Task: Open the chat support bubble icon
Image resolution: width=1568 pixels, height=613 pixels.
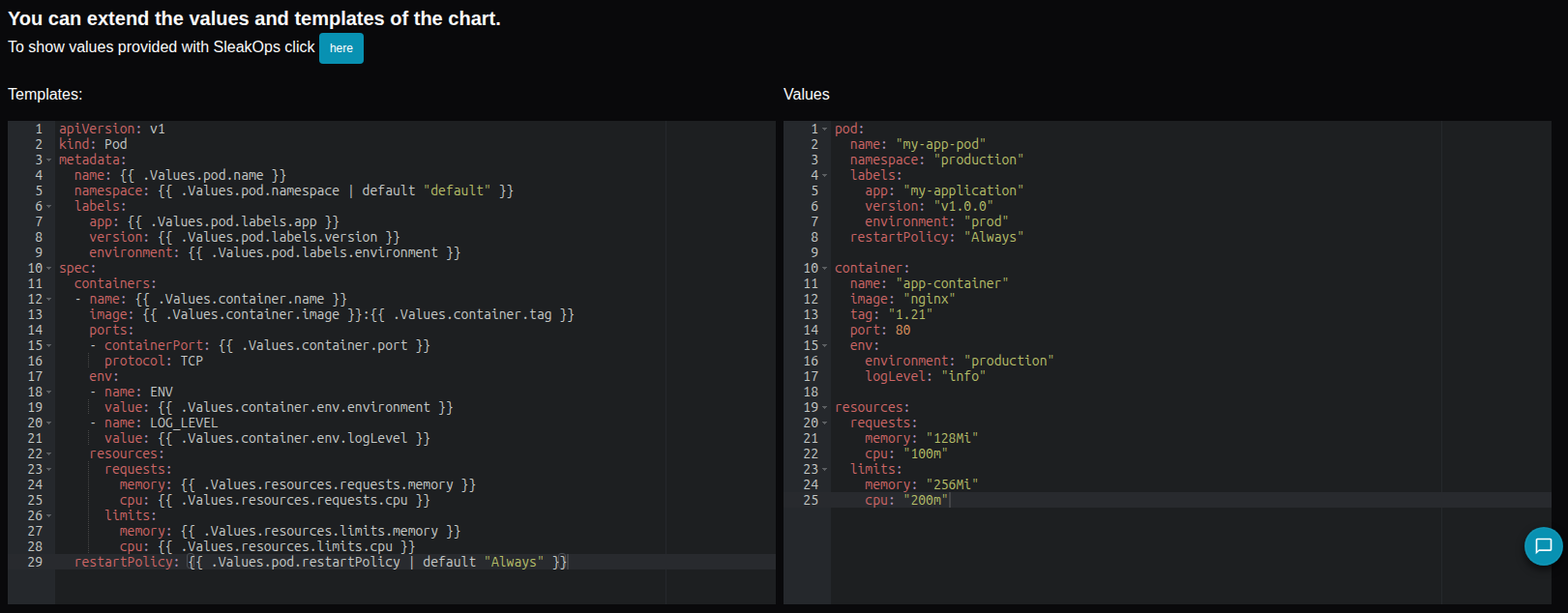Action: point(1543,546)
